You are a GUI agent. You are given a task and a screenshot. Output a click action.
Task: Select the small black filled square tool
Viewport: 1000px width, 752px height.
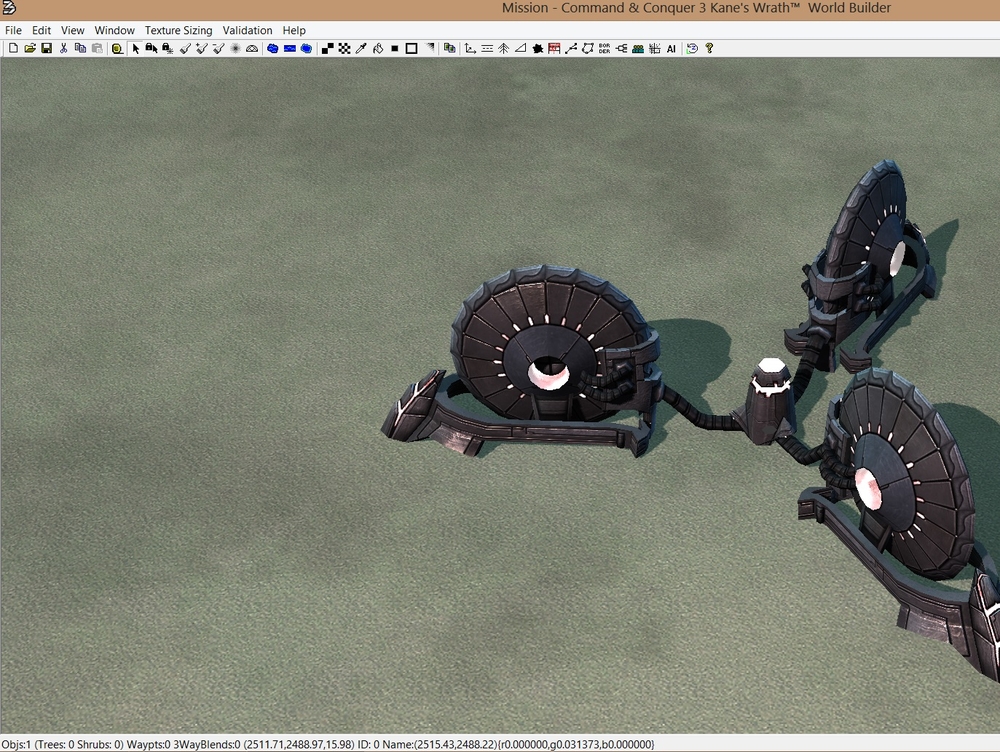pyautogui.click(x=395, y=48)
